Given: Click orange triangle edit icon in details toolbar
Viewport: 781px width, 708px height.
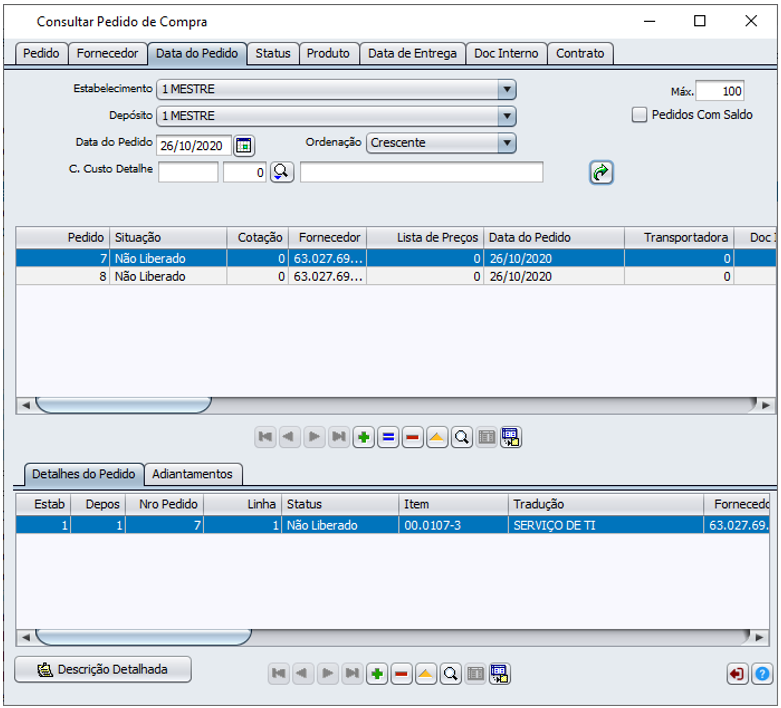Looking at the screenshot, I should [x=426, y=674].
